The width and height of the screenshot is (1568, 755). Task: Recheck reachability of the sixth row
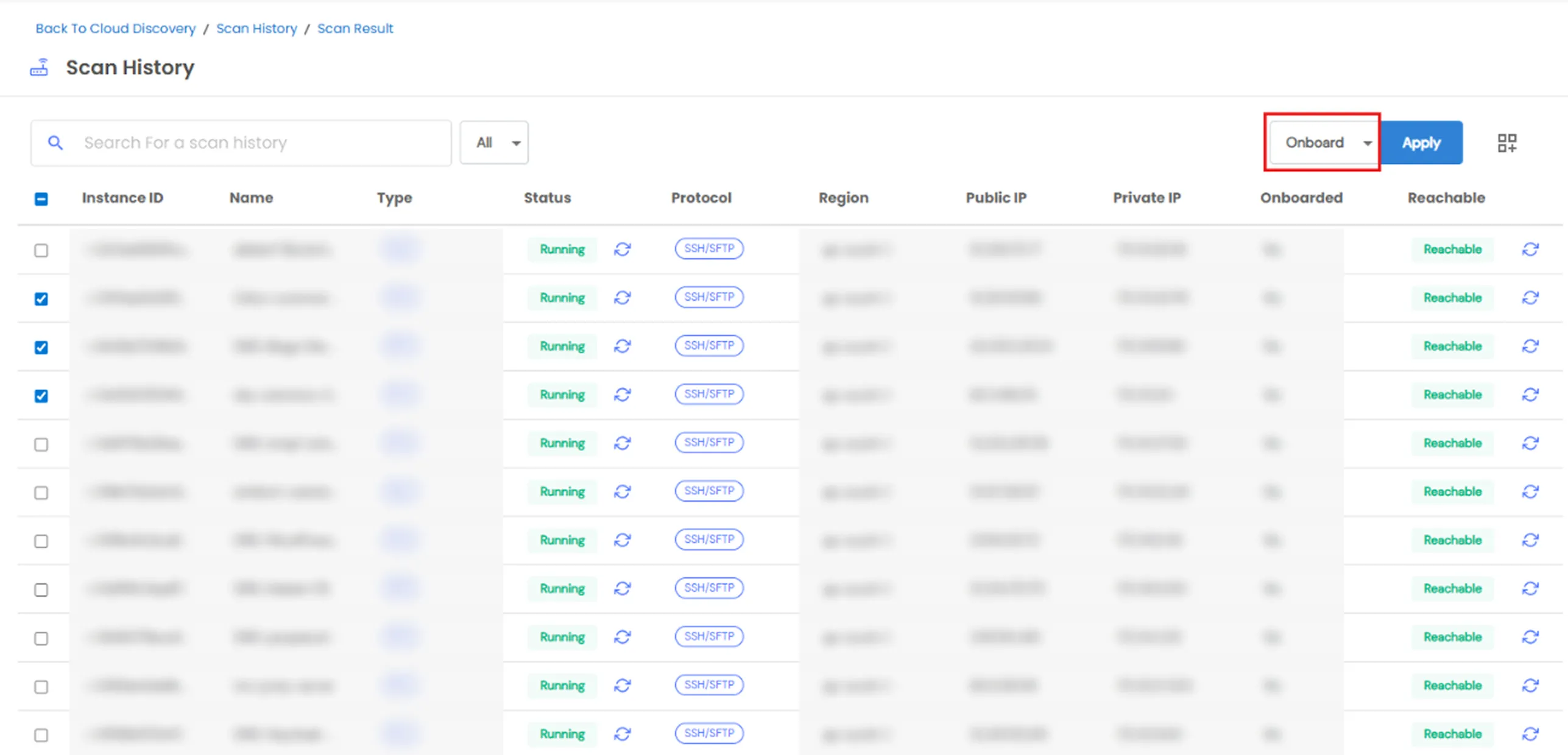(x=1530, y=491)
